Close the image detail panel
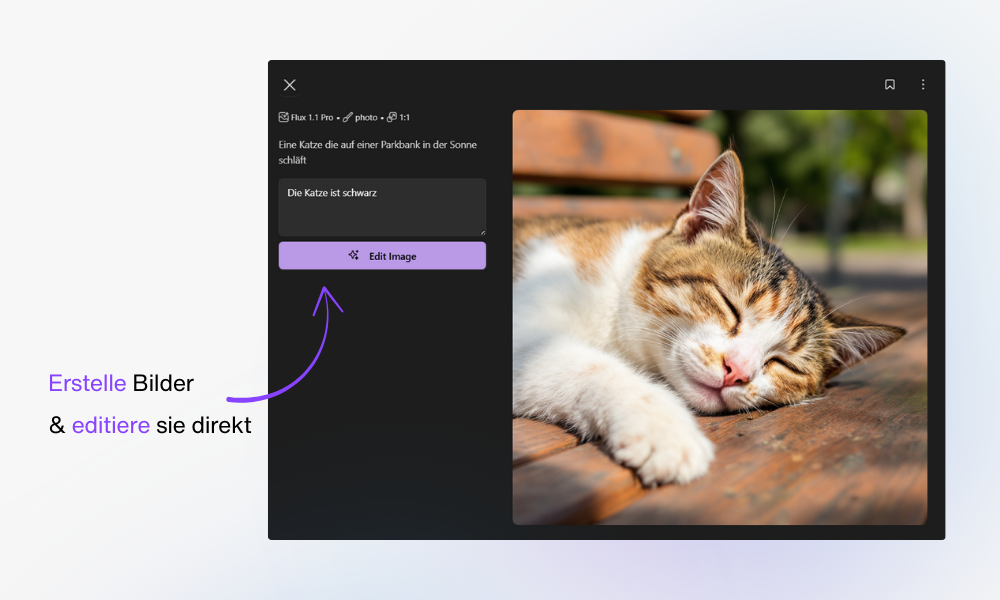Viewport: 1000px width, 600px height. click(290, 85)
